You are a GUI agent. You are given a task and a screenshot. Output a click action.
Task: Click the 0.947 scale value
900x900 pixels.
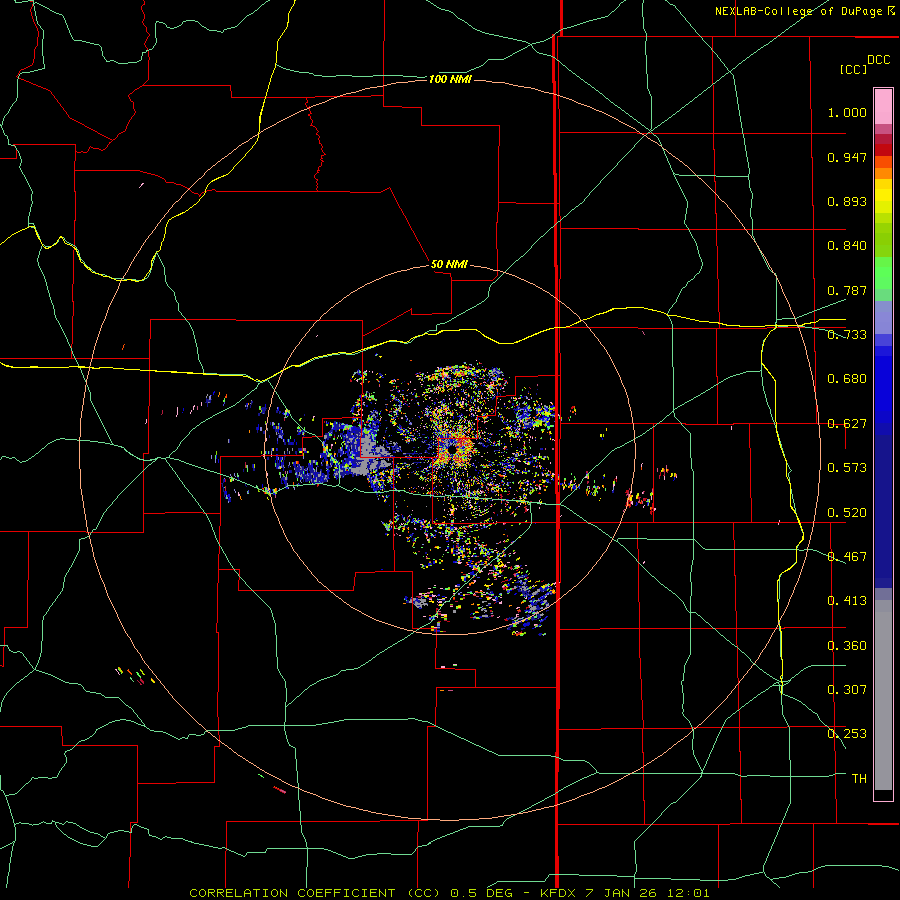[x=847, y=157]
